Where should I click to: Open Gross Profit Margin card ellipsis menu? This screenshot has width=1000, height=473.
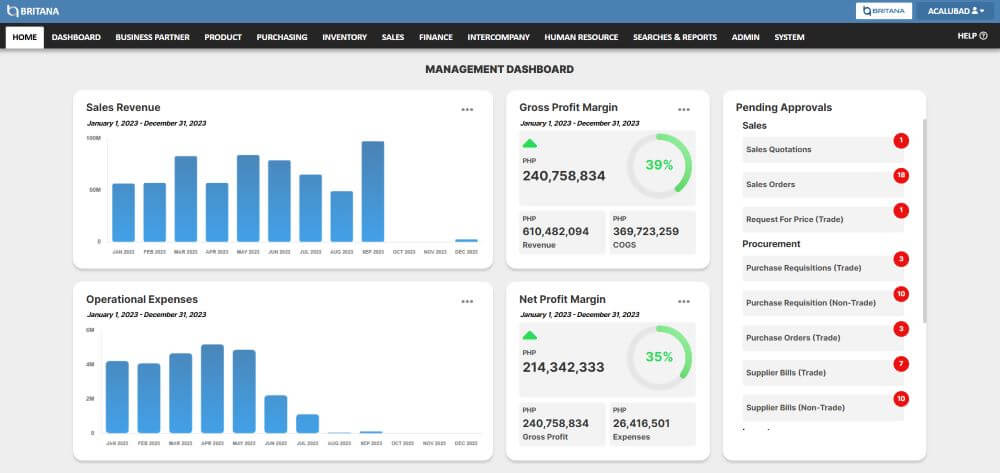(x=684, y=110)
